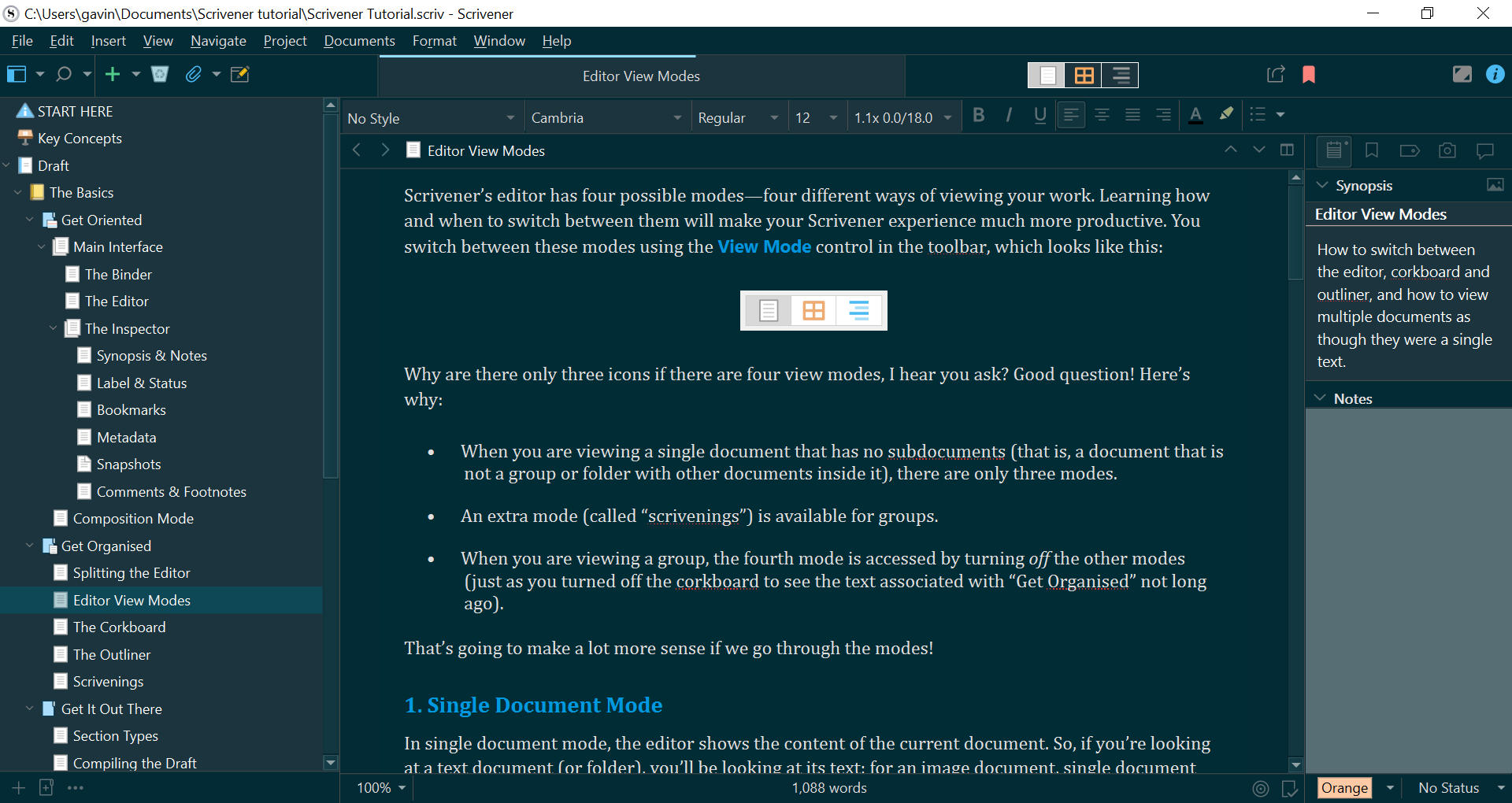The height and width of the screenshot is (803, 1512).
Task: Collapse the Notes section
Action: 1321,398
